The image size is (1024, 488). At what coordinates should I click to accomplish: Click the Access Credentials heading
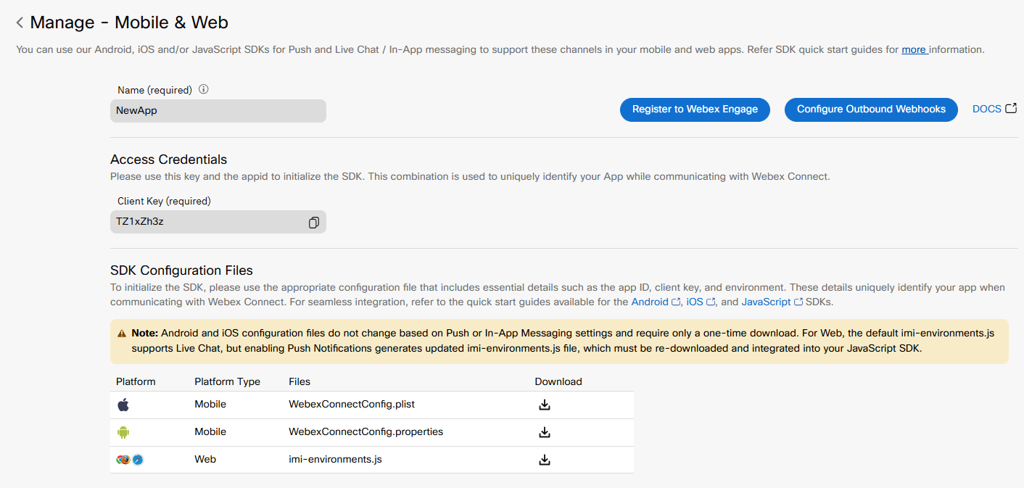(x=168, y=159)
